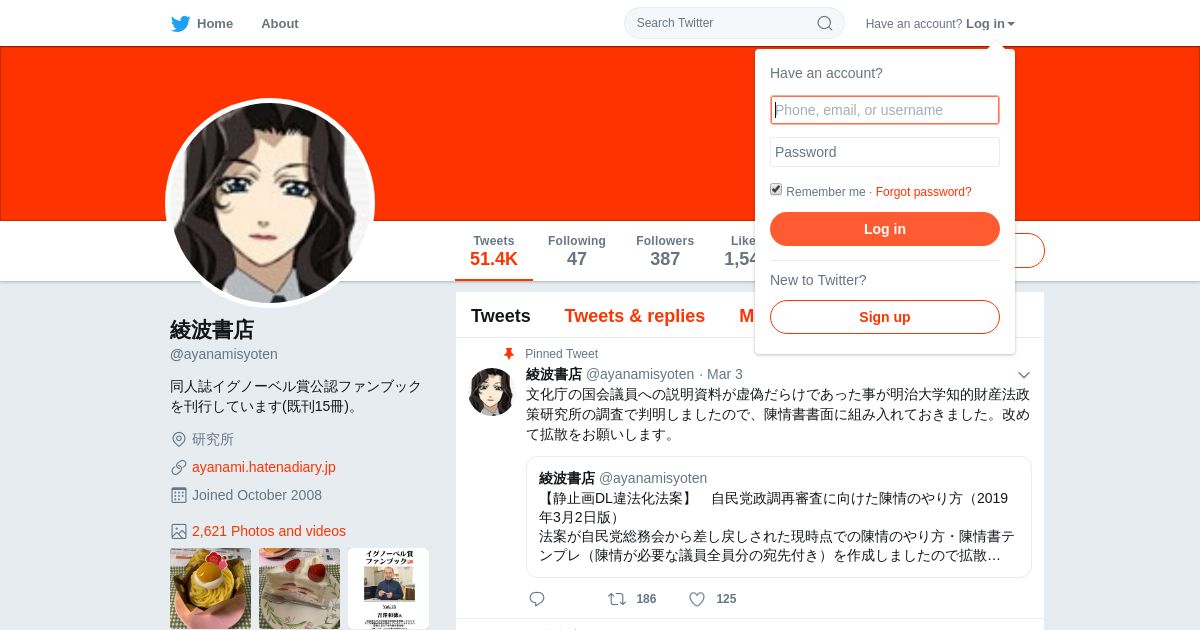Click the tweet author's small avatar
This screenshot has height=630, width=1200.
[x=492, y=391]
